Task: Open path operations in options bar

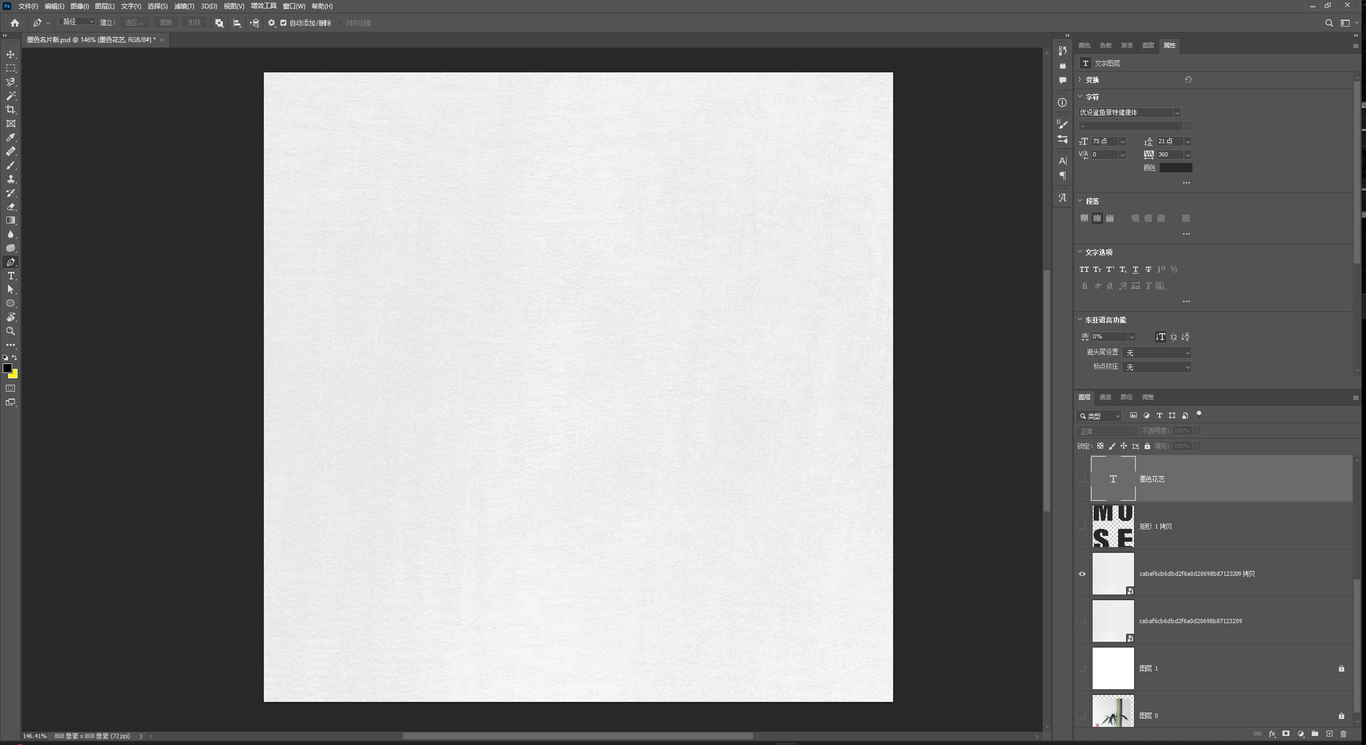Action: coord(219,23)
